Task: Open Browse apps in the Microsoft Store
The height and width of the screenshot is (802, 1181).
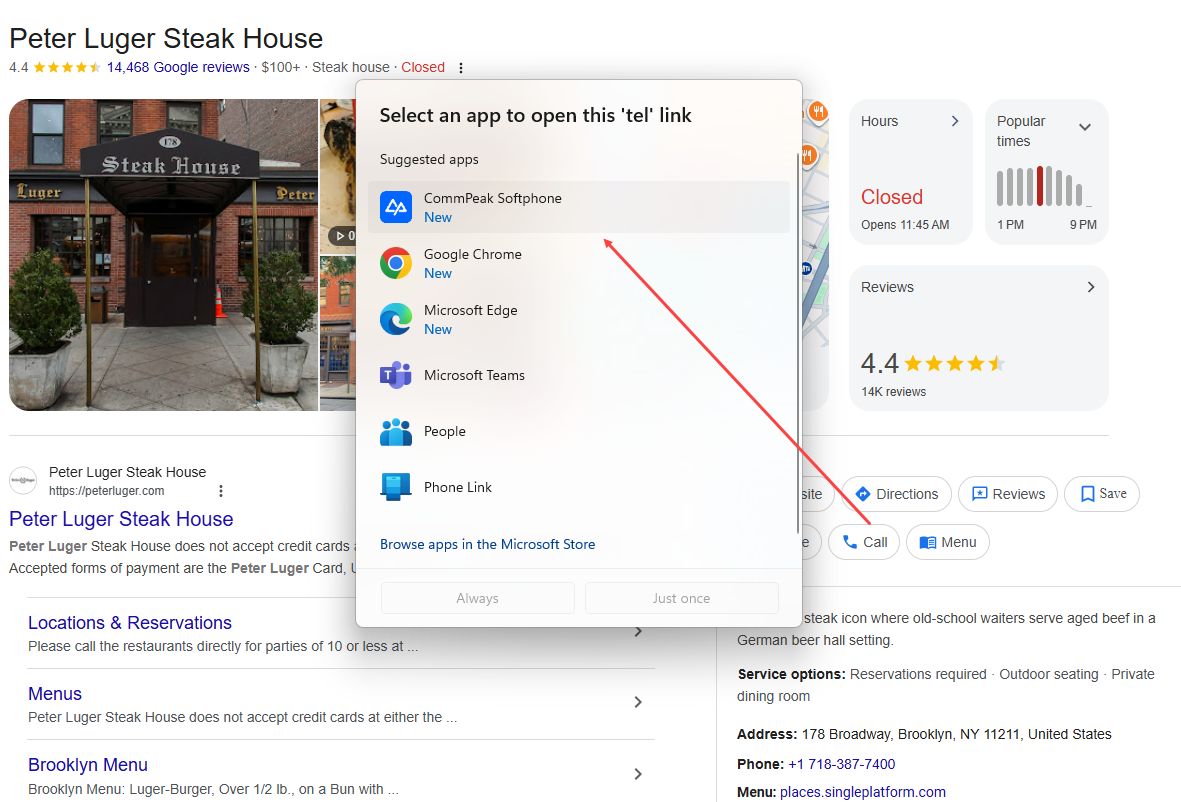Action: [487, 544]
